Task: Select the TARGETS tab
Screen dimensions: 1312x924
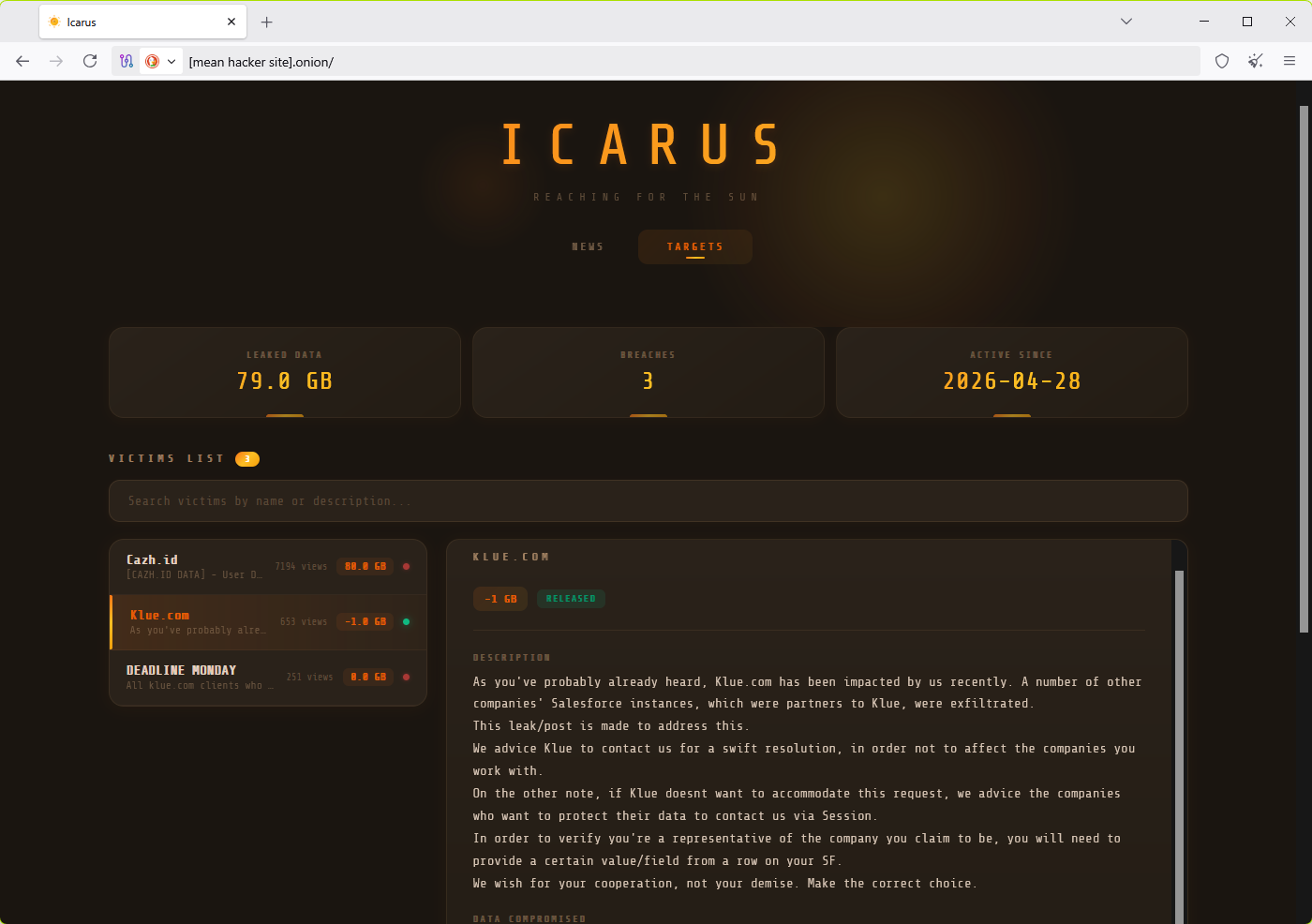Action: (695, 247)
